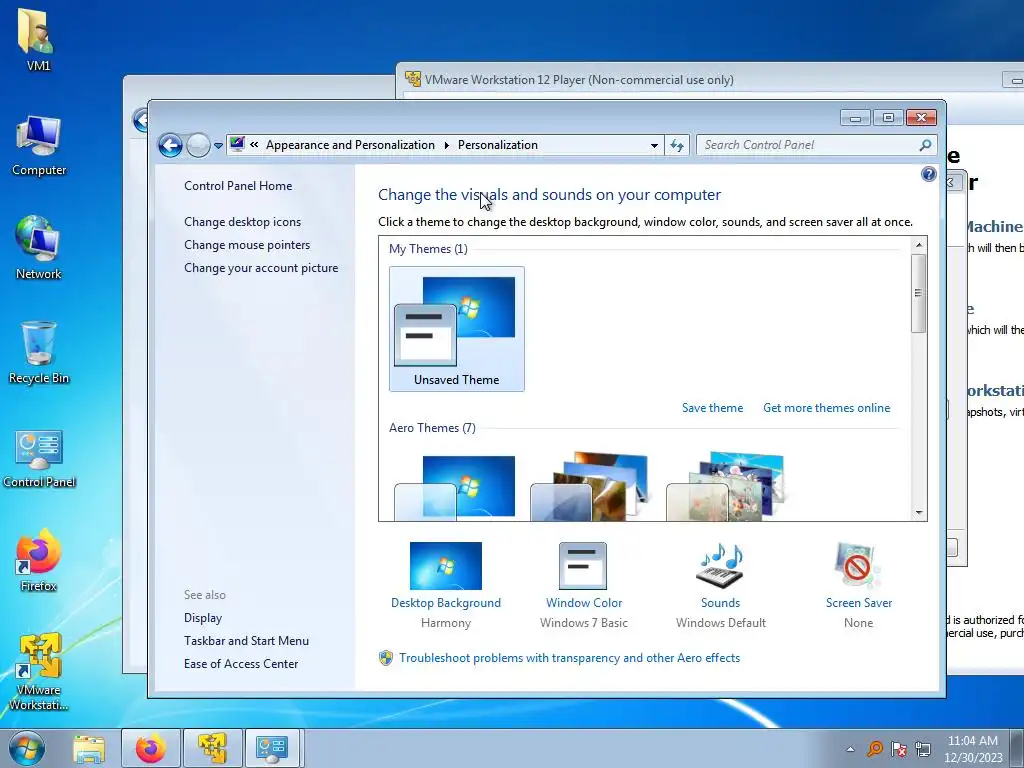Open help with the question mark icon

point(929,174)
